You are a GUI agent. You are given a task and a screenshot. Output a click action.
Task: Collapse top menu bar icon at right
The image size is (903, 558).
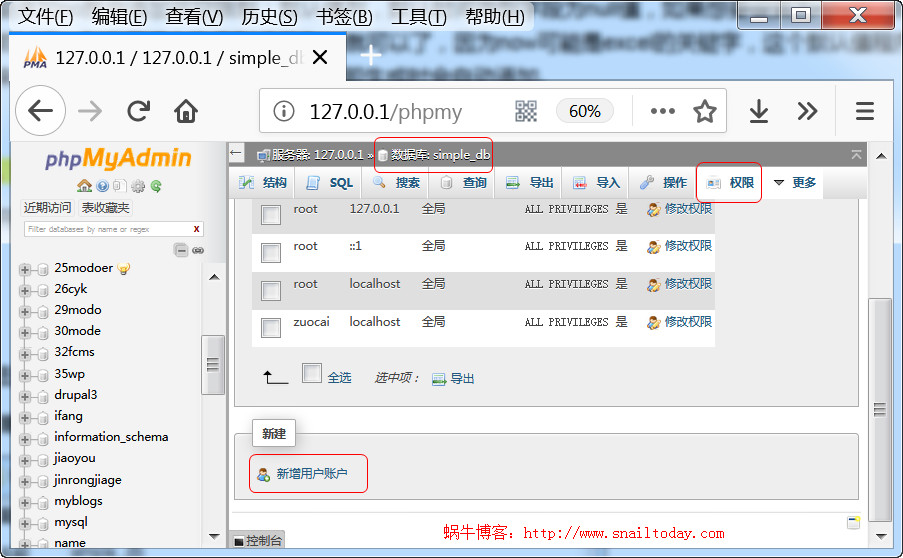[x=856, y=154]
